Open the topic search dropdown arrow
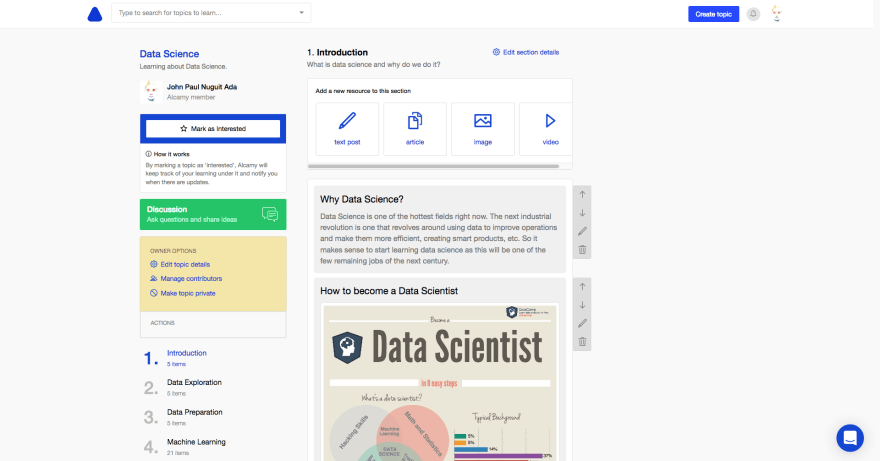This screenshot has height=461, width=880. click(x=301, y=12)
